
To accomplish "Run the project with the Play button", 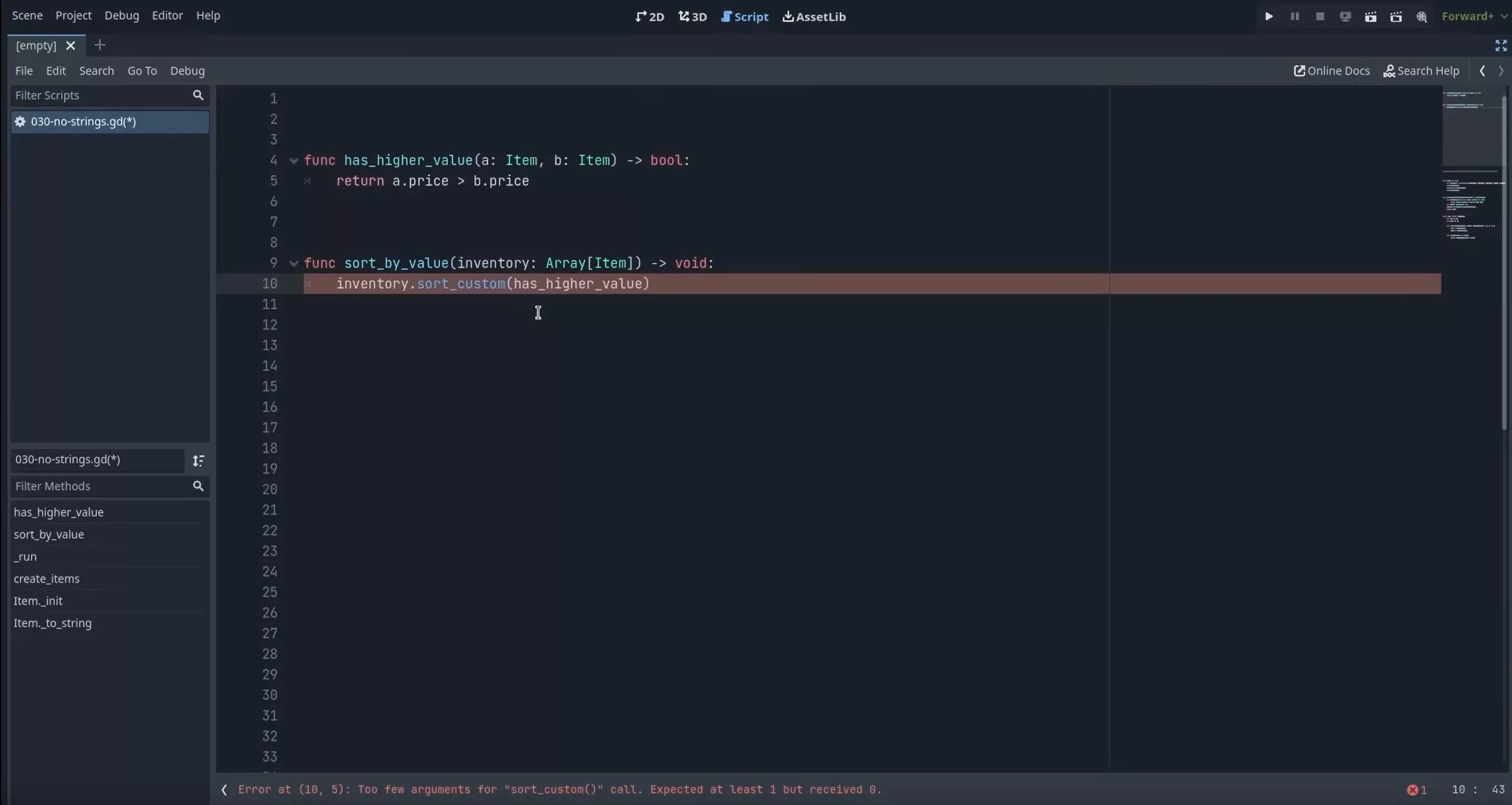I will pos(1268,17).
